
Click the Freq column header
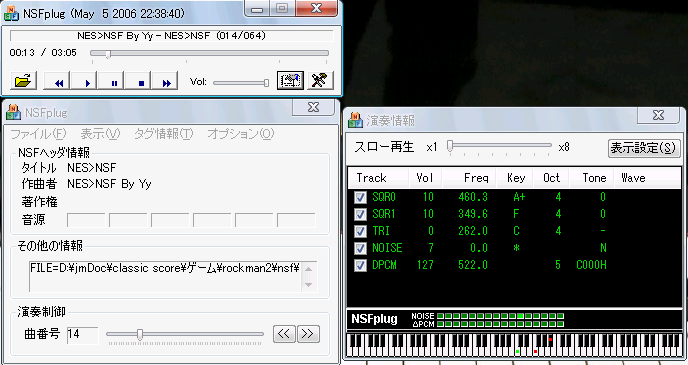pyautogui.click(x=469, y=178)
